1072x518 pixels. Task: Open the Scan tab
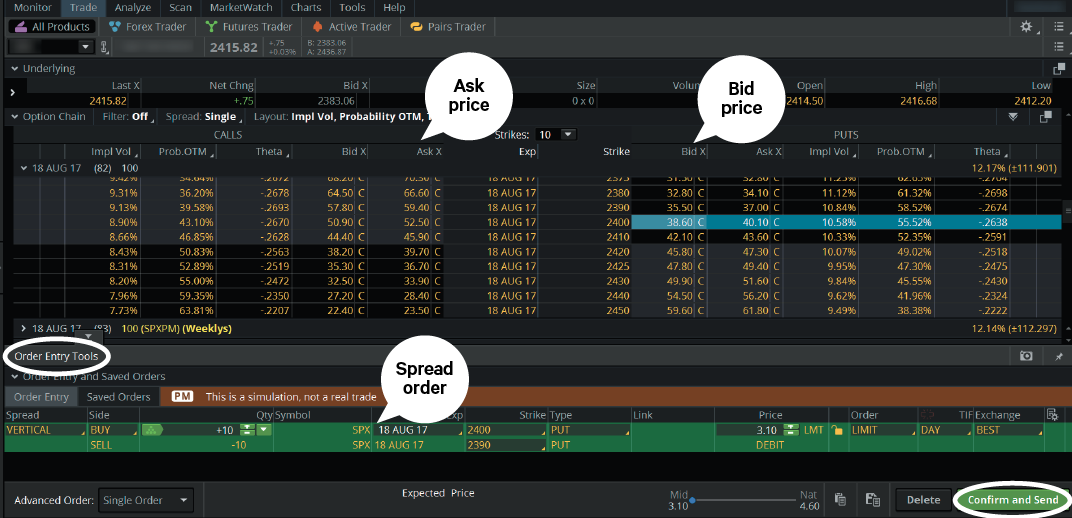pos(180,8)
